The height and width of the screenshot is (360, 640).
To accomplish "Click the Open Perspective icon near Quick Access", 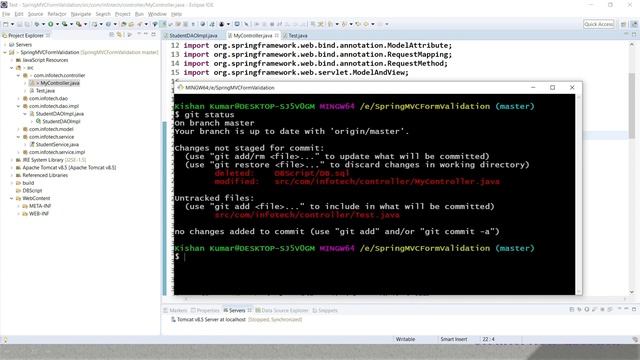I will (x=623, y=24).
